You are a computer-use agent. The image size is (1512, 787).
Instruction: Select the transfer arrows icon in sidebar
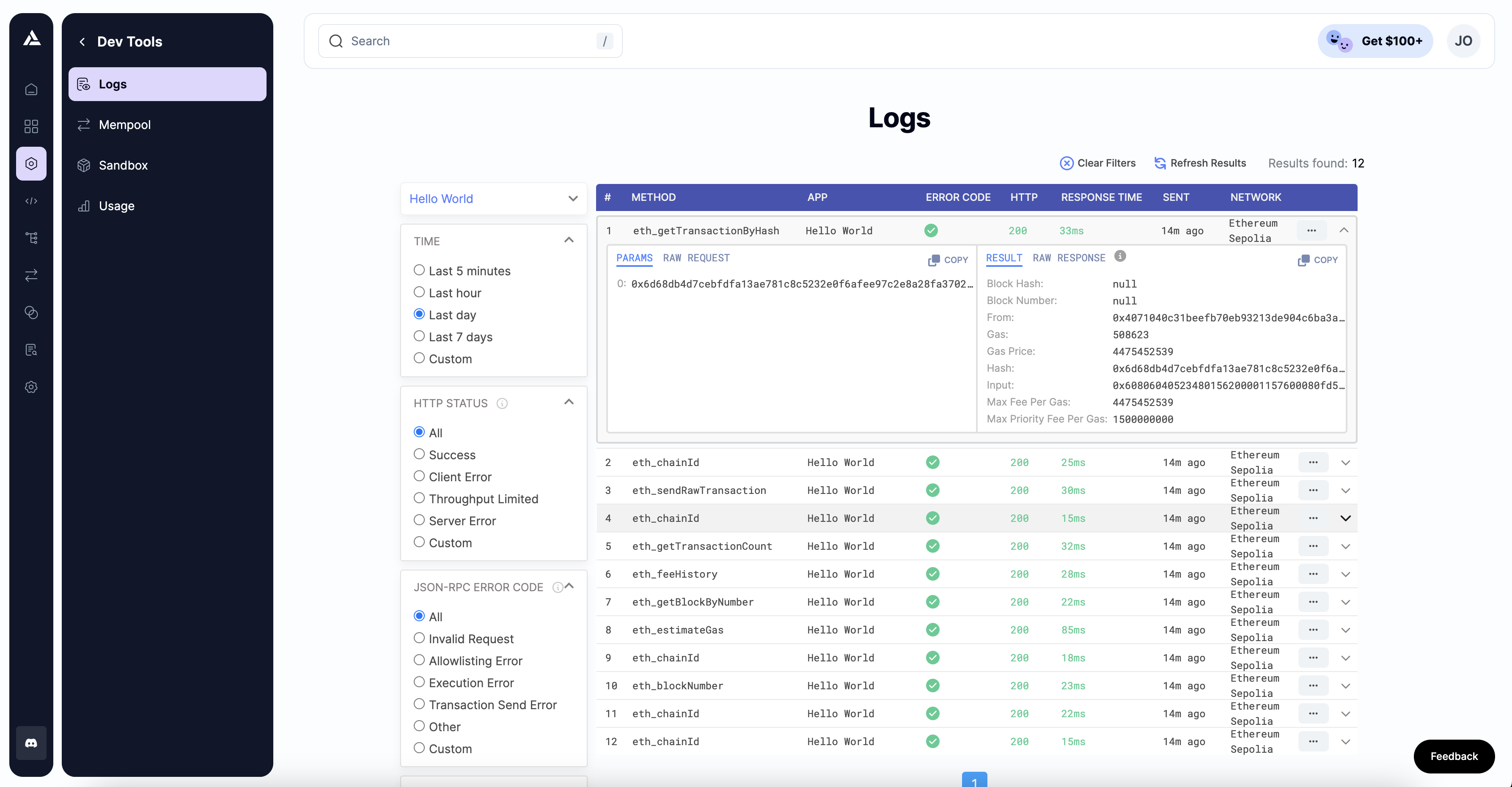tap(31, 275)
